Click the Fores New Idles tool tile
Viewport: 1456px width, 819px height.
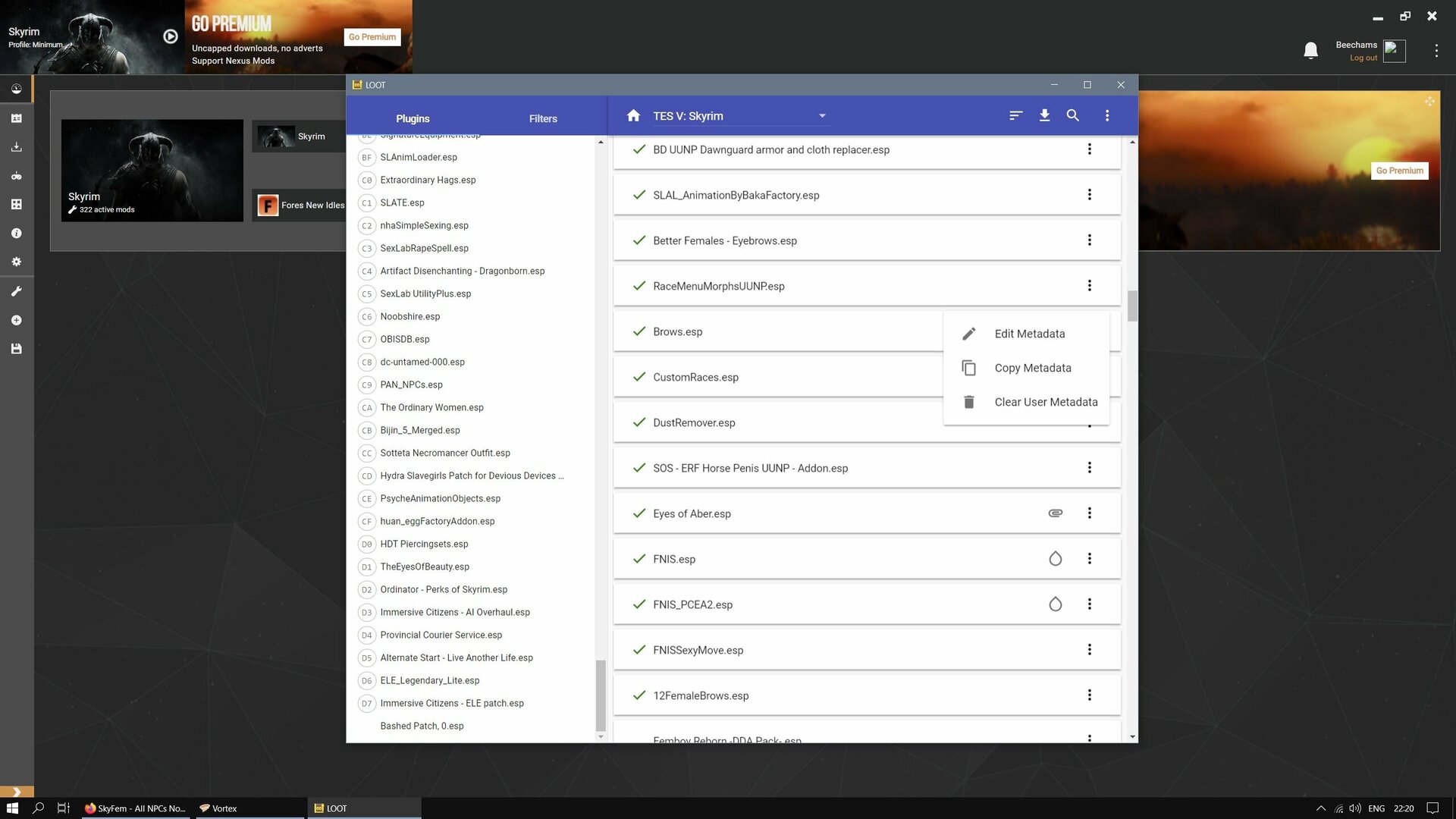tap(300, 206)
